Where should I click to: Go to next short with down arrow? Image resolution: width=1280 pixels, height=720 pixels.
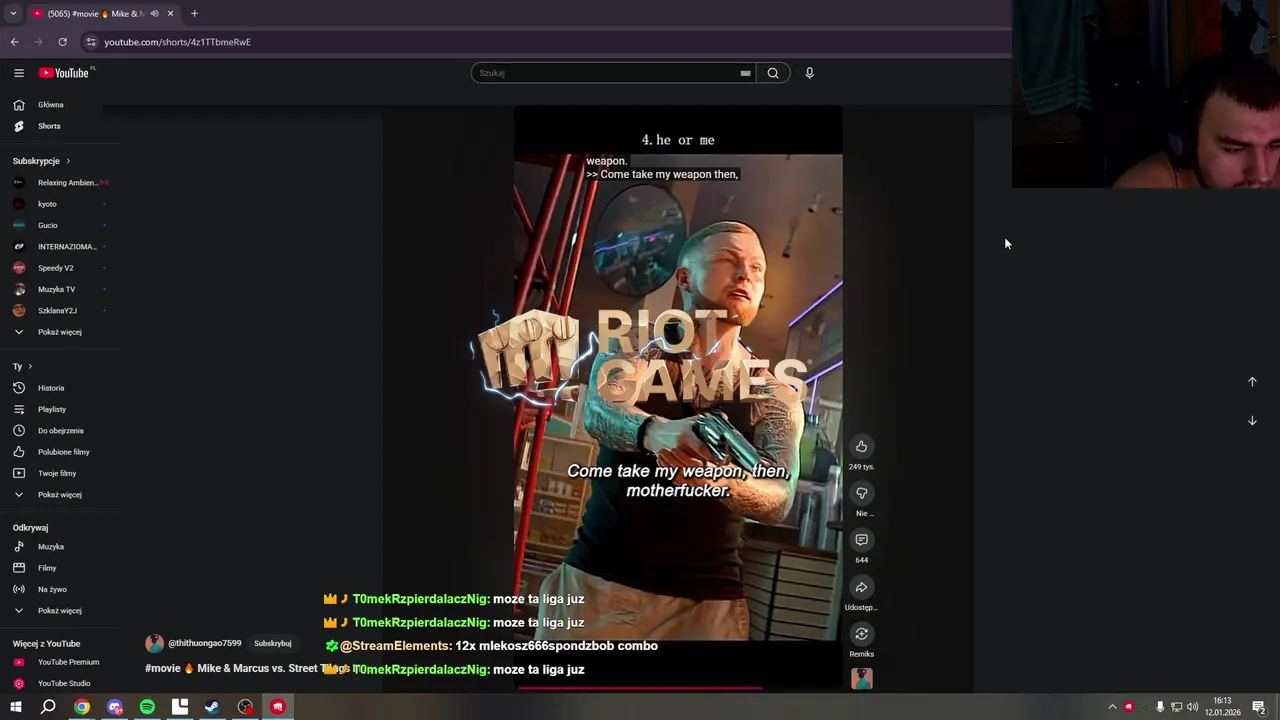(1252, 421)
